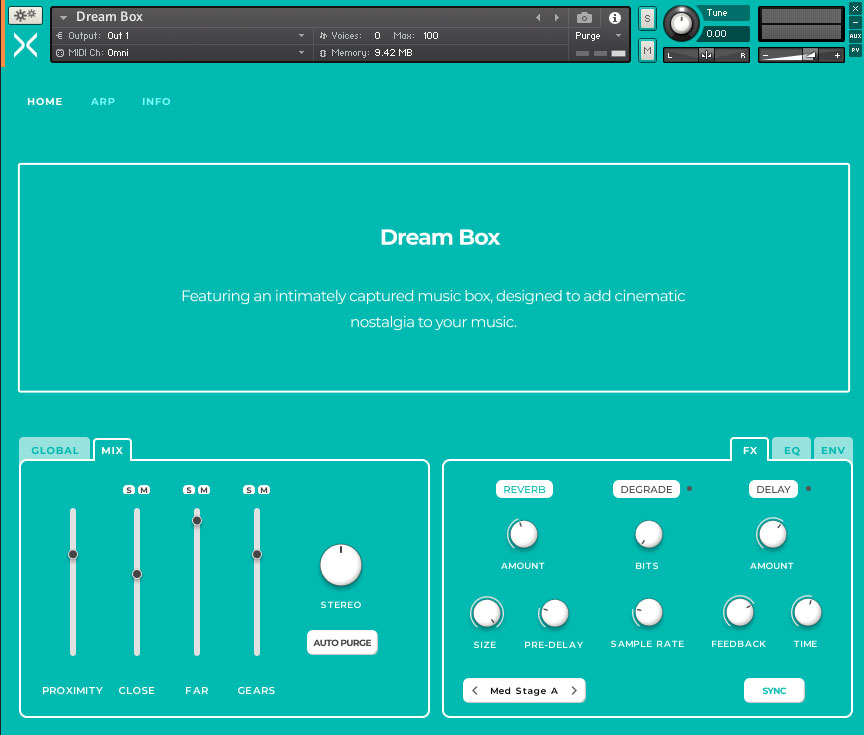Open the MIDI Ch Omni dropdown
Viewport: 864px width, 735px height.
click(x=301, y=52)
